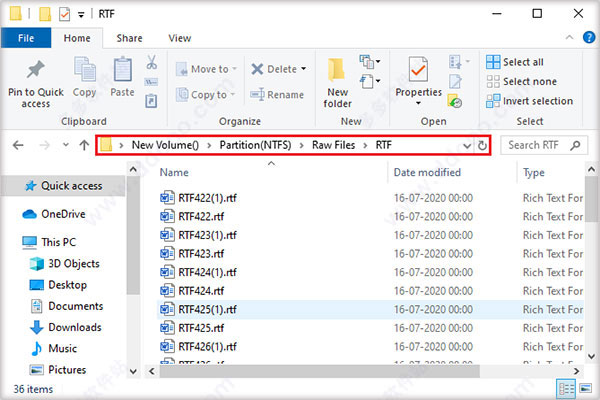Click the Invert selection icon
This screenshot has width=600, height=400.
493,101
